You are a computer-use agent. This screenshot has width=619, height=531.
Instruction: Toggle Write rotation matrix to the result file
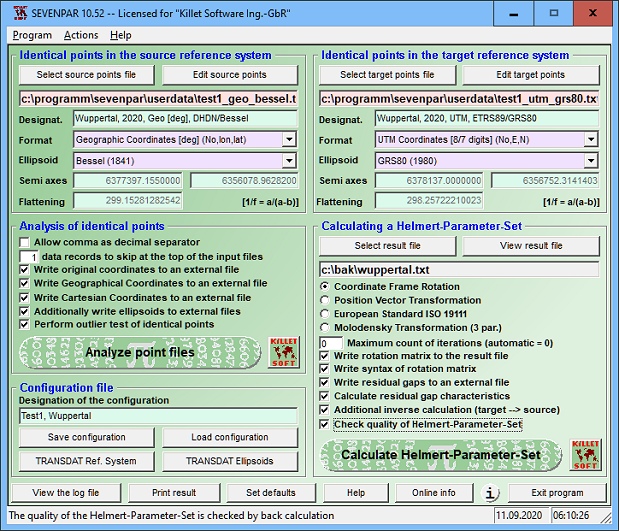[325, 356]
